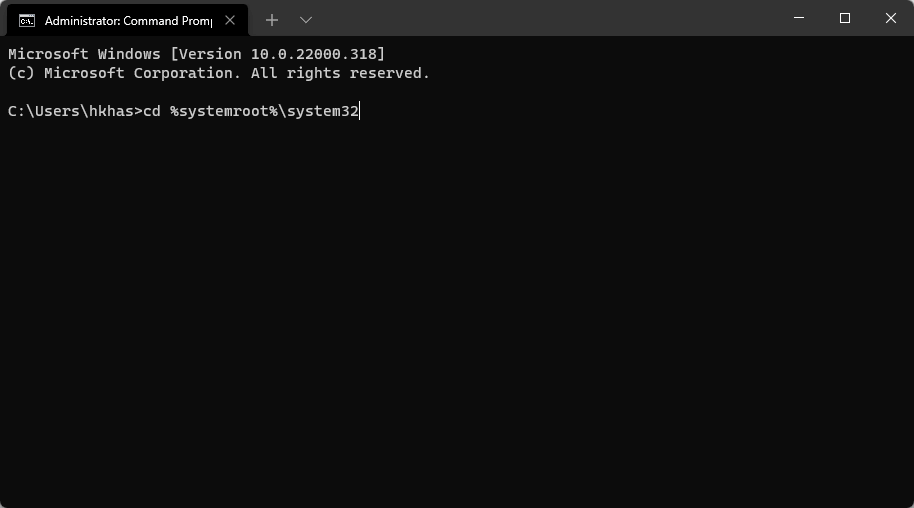Click the Command Prompt icon in the tab
This screenshot has width=914, height=508.
[x=26, y=21]
